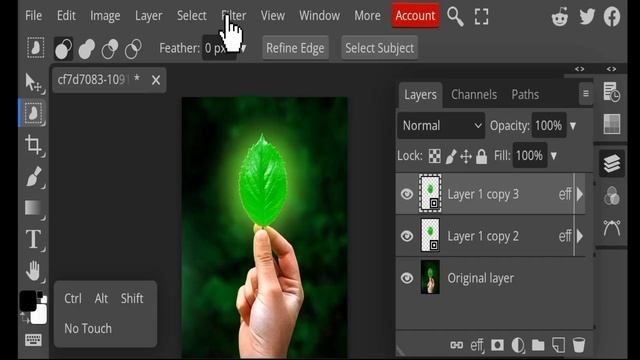
Task: Select the Brush tool
Action: click(33, 176)
